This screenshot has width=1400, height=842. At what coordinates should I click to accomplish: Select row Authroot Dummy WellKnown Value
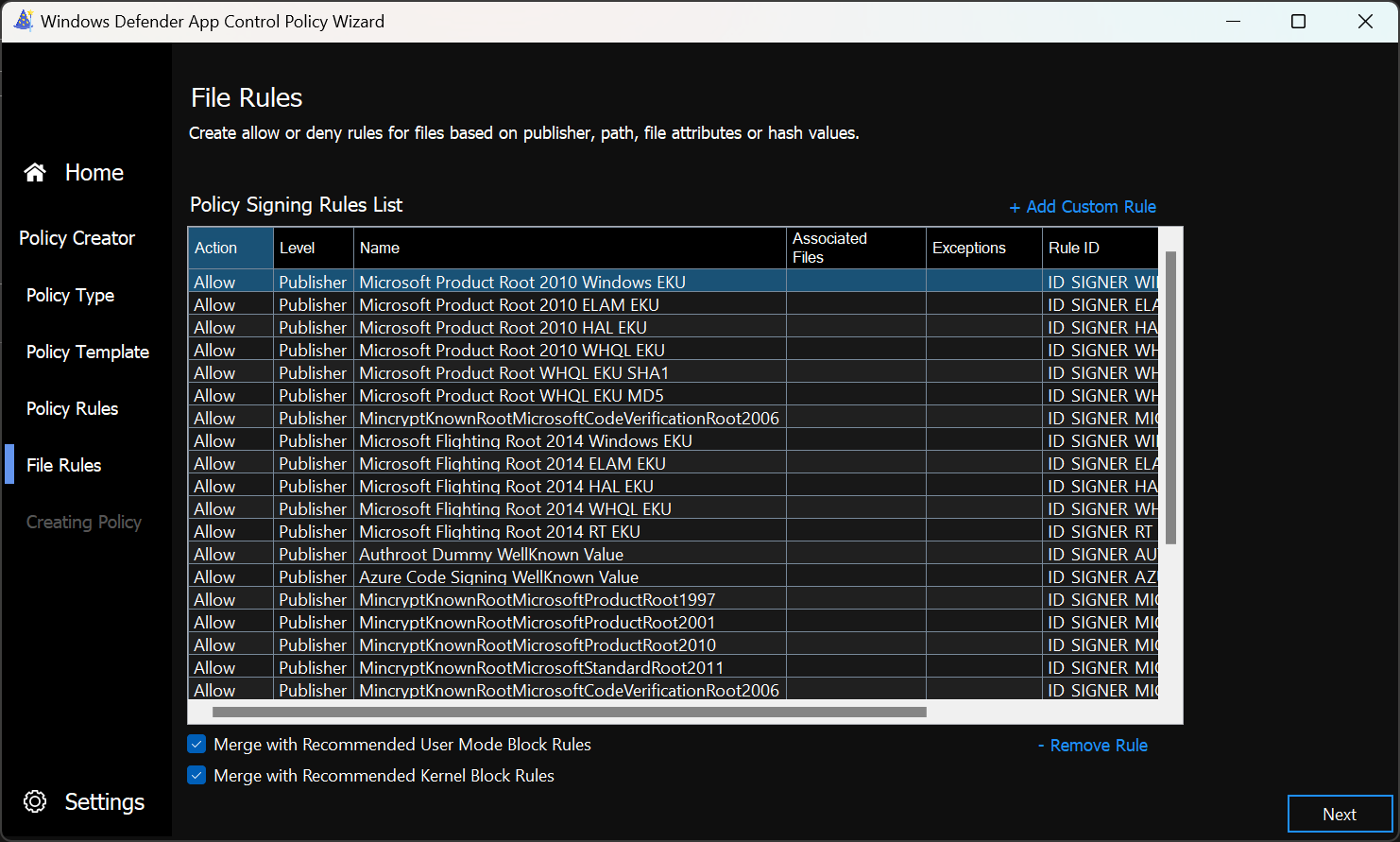click(x=673, y=554)
